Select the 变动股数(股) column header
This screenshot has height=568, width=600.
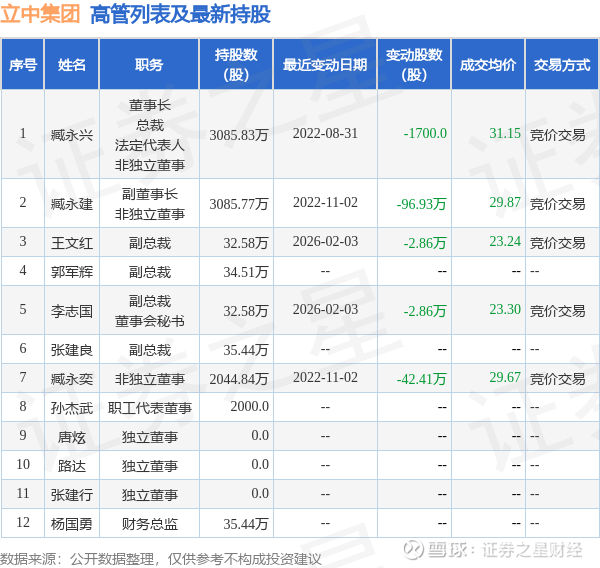pos(414,64)
